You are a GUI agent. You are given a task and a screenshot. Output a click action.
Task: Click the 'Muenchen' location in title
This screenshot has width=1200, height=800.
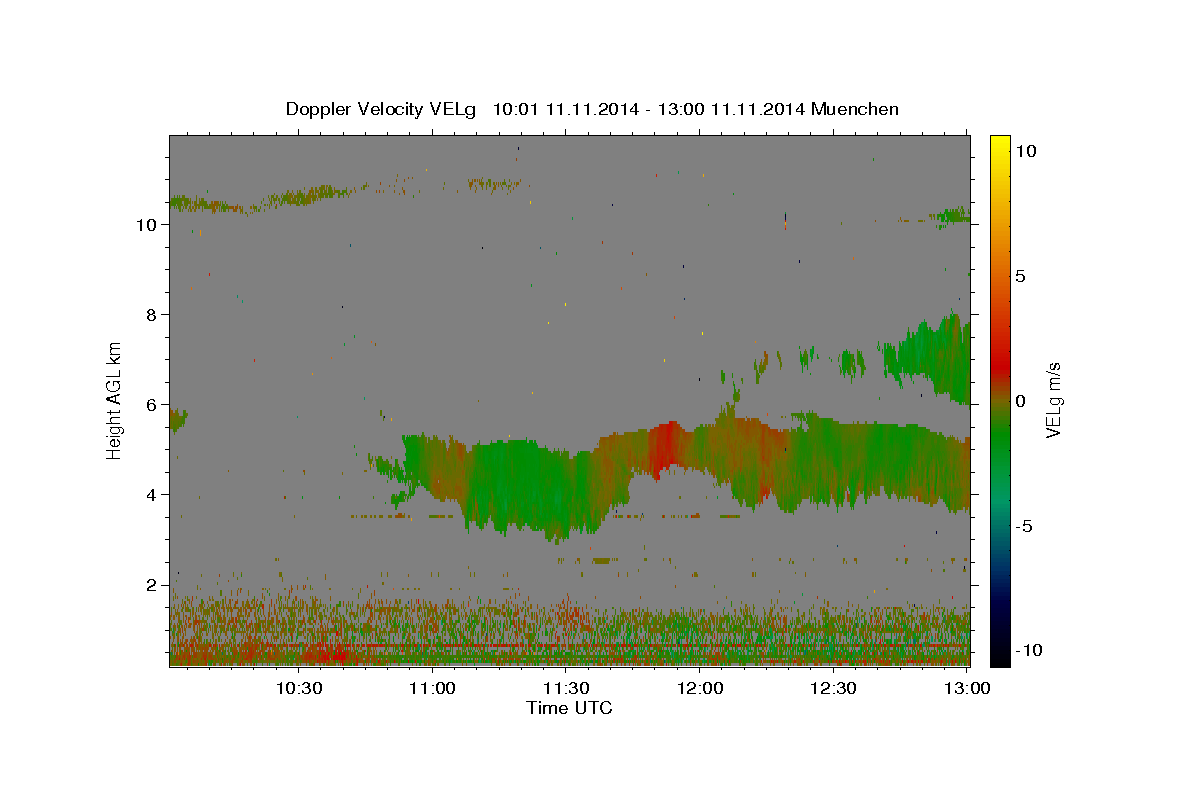pos(855,109)
